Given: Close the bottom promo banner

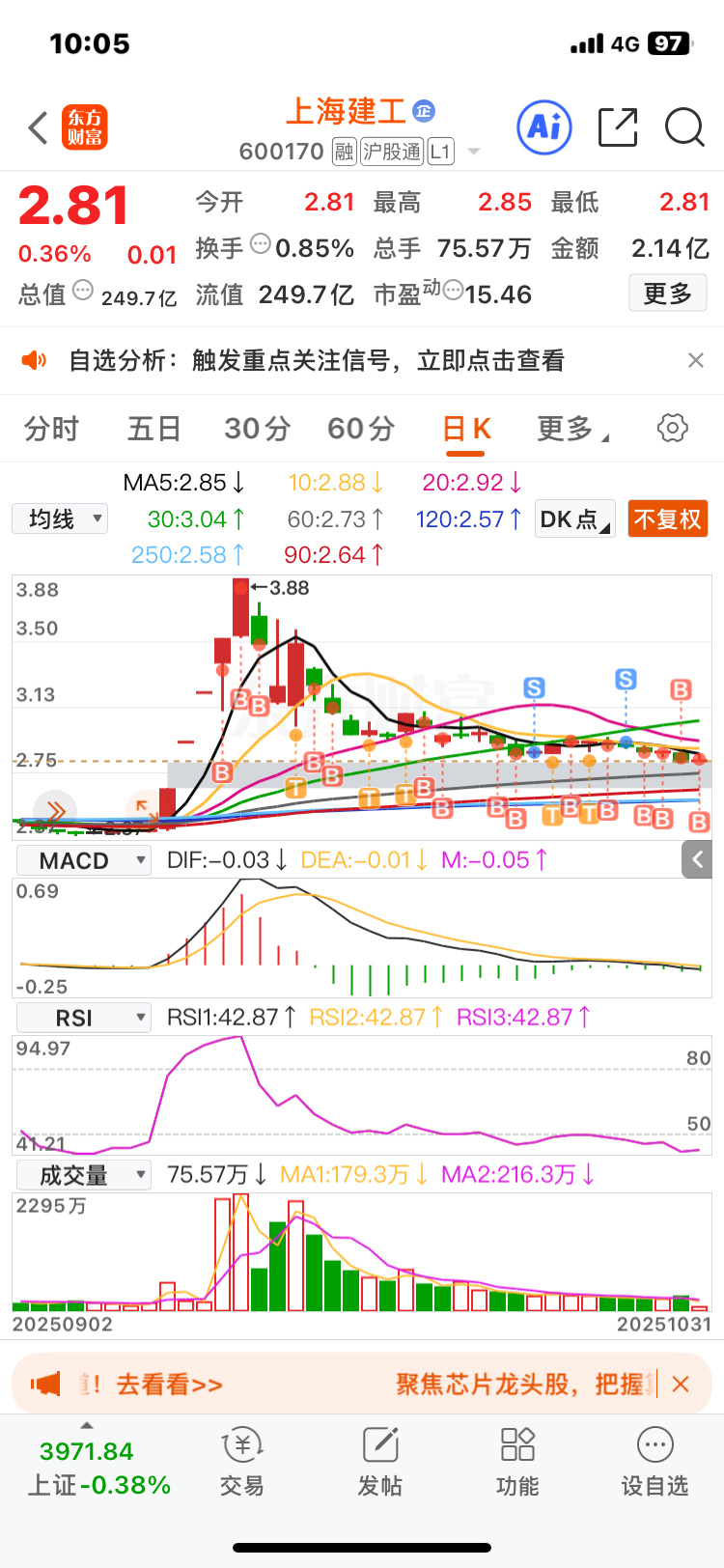Looking at the screenshot, I should click(x=681, y=1385).
